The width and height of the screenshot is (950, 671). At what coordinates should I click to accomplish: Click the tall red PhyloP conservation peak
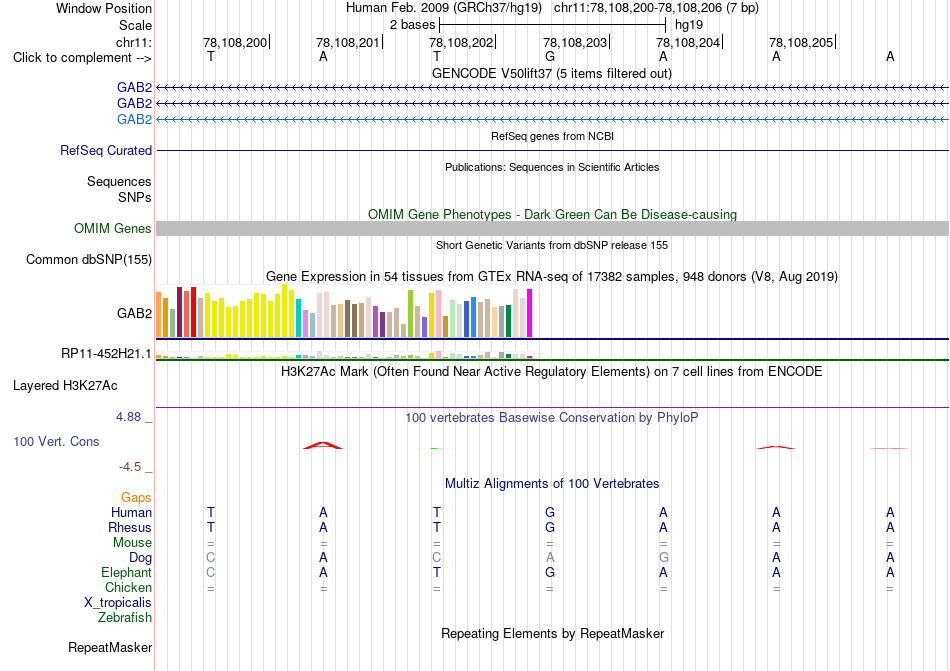tap(323, 445)
